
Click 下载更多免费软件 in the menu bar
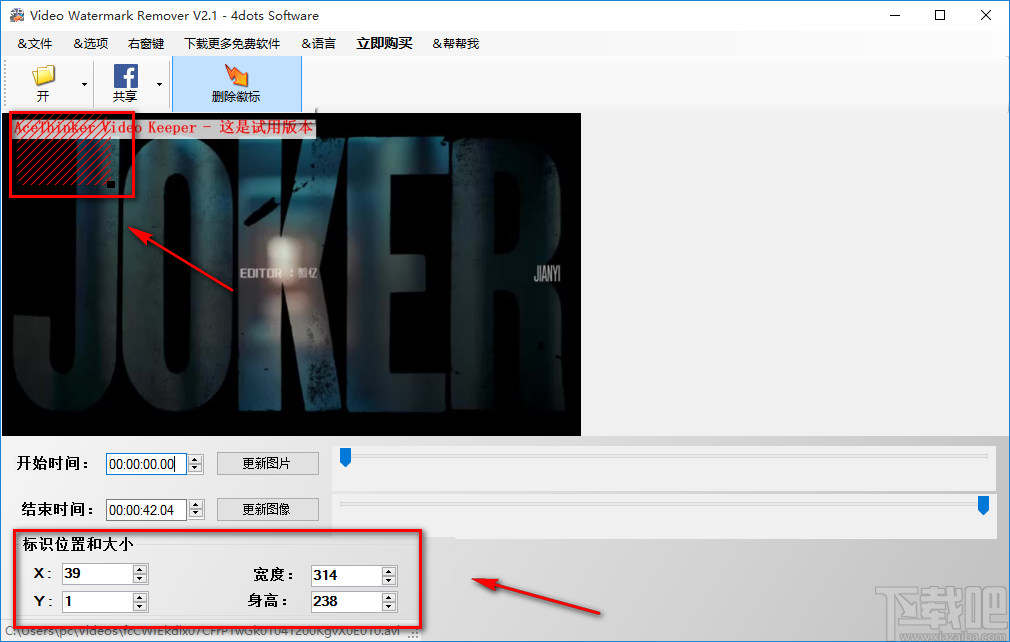[233, 43]
